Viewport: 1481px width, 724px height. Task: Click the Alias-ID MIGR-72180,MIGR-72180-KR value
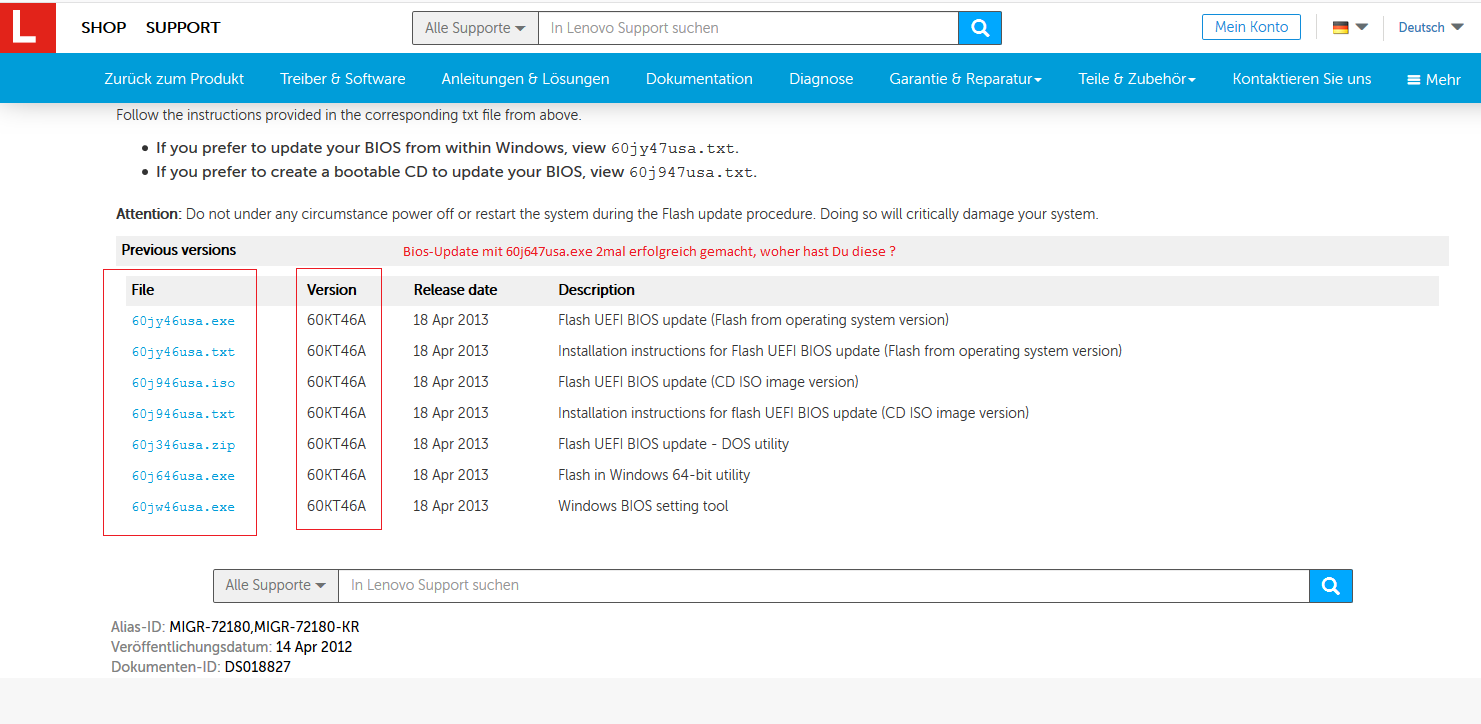[x=265, y=627]
